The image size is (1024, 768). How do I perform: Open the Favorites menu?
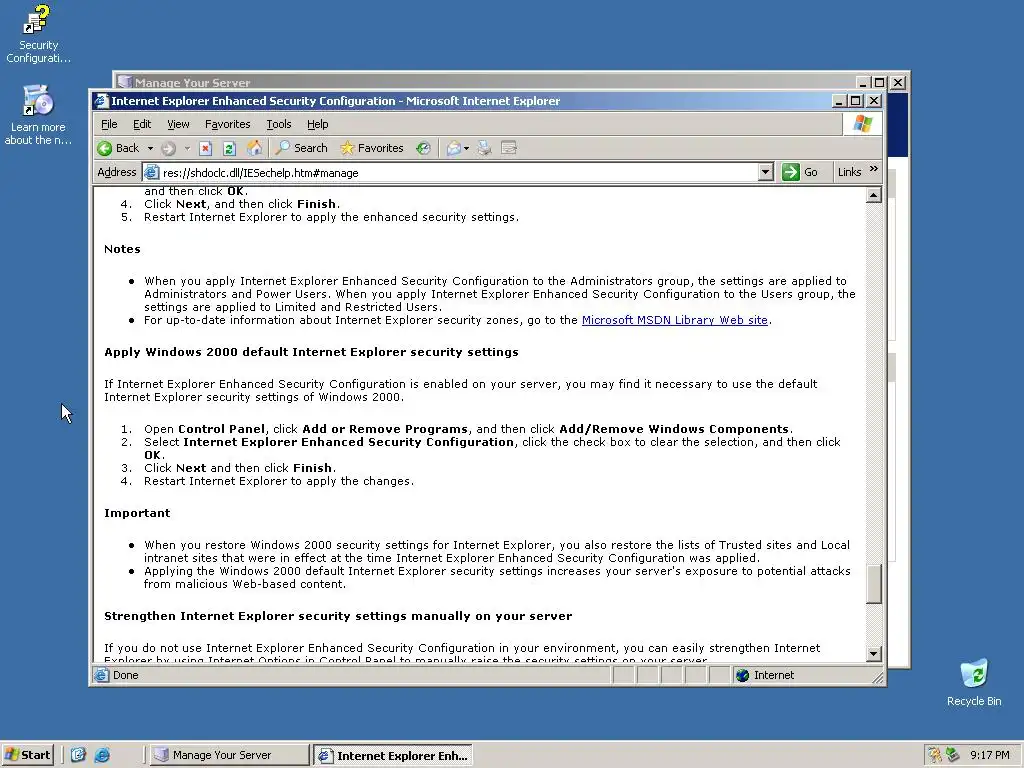point(227,124)
